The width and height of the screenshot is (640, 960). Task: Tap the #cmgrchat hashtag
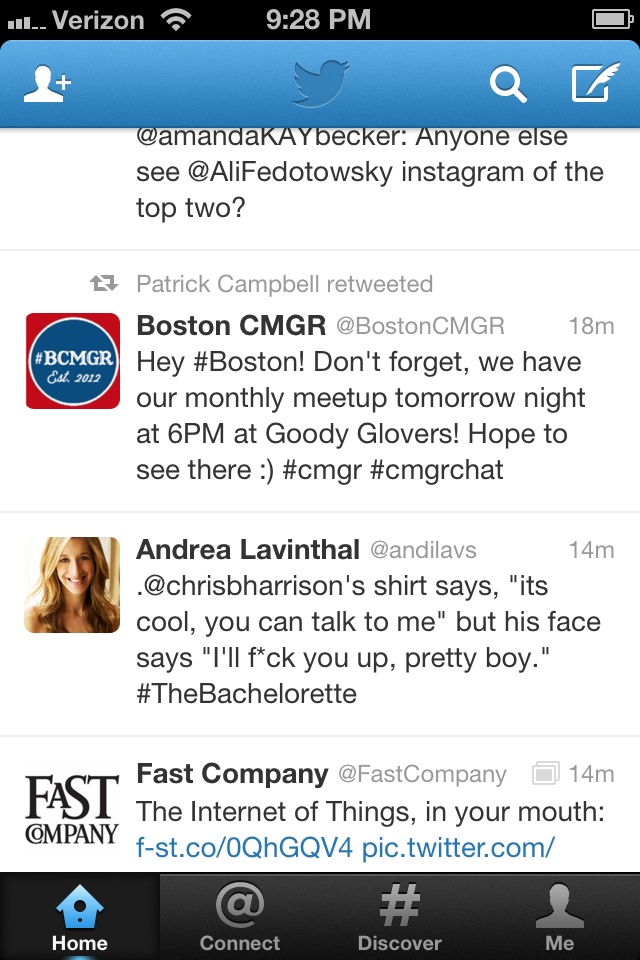coord(437,469)
